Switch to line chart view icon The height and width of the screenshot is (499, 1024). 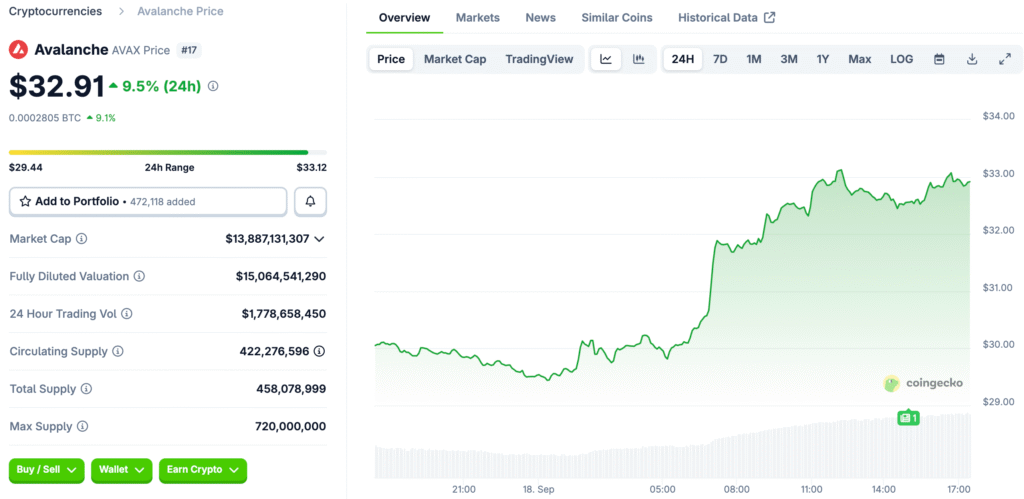point(606,59)
